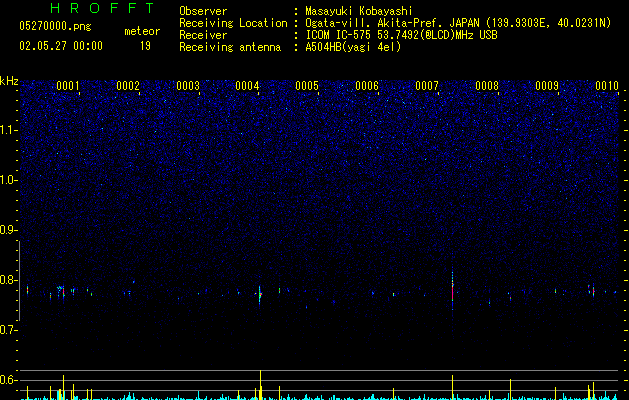The image size is (629, 400).
Task: Click the A504HB(yagi 4el) antenna text
Action: click(353, 47)
